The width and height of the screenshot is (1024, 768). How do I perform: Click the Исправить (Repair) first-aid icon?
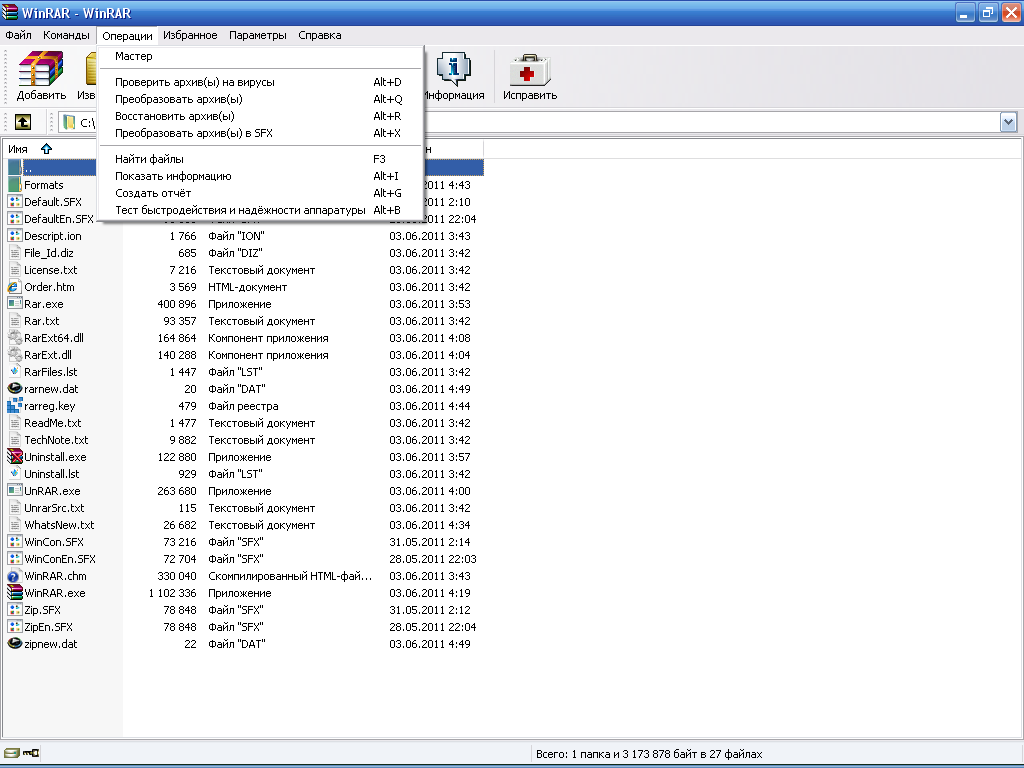pos(529,70)
